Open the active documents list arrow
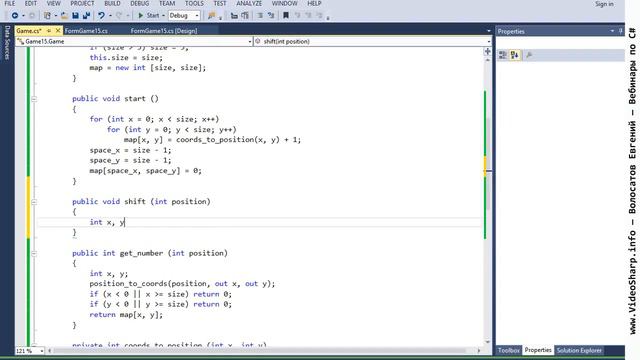The width and height of the screenshot is (640, 360). tap(489, 31)
